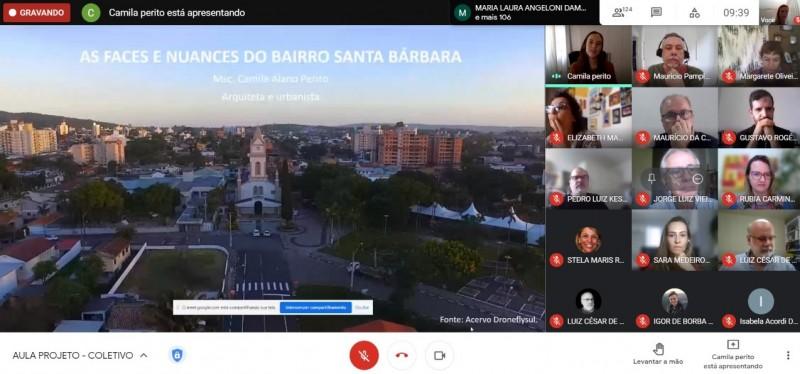Click muted mic icon on Maurício da C tile

point(643,138)
